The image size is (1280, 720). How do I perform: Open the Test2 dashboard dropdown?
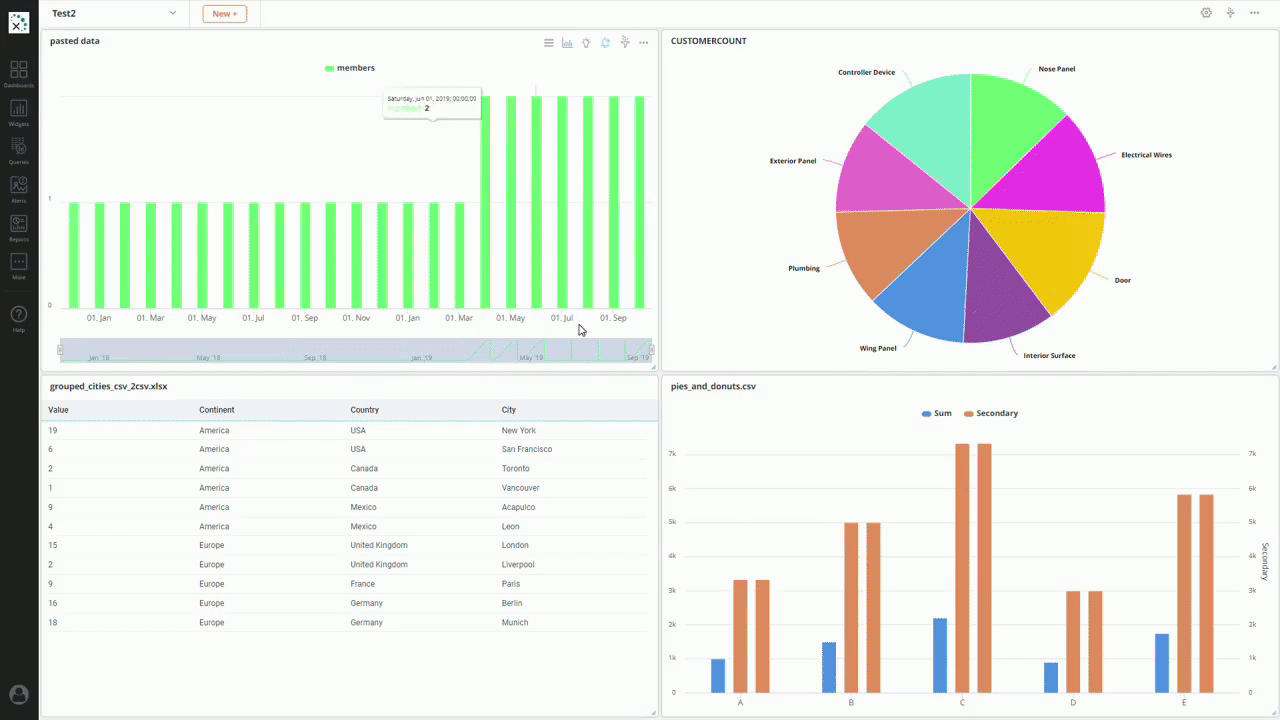point(112,13)
